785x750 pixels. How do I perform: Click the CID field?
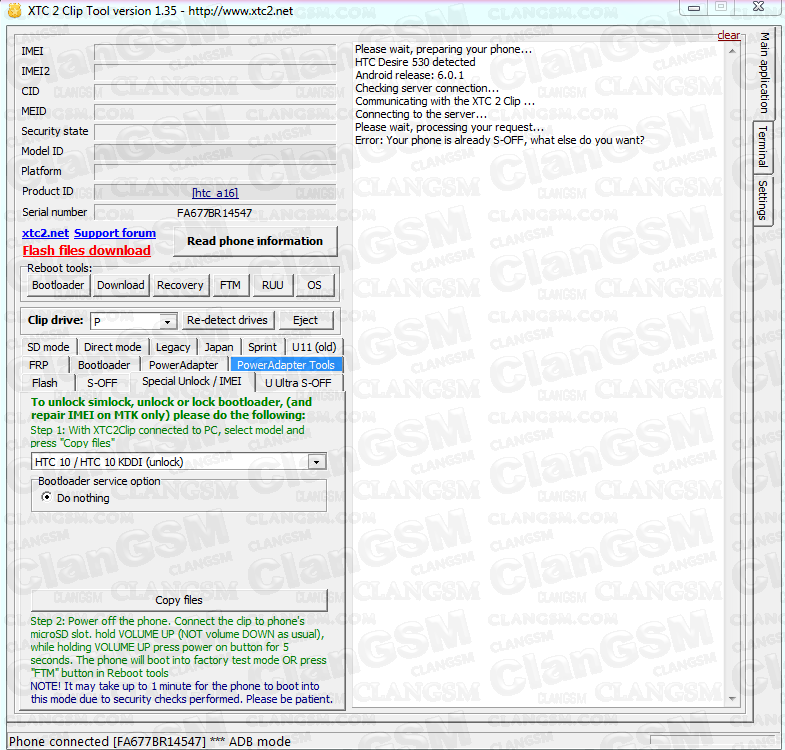click(x=215, y=92)
